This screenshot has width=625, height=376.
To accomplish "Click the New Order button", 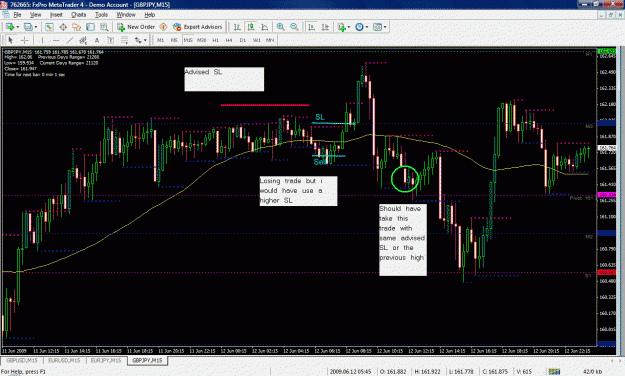I will click(136, 27).
